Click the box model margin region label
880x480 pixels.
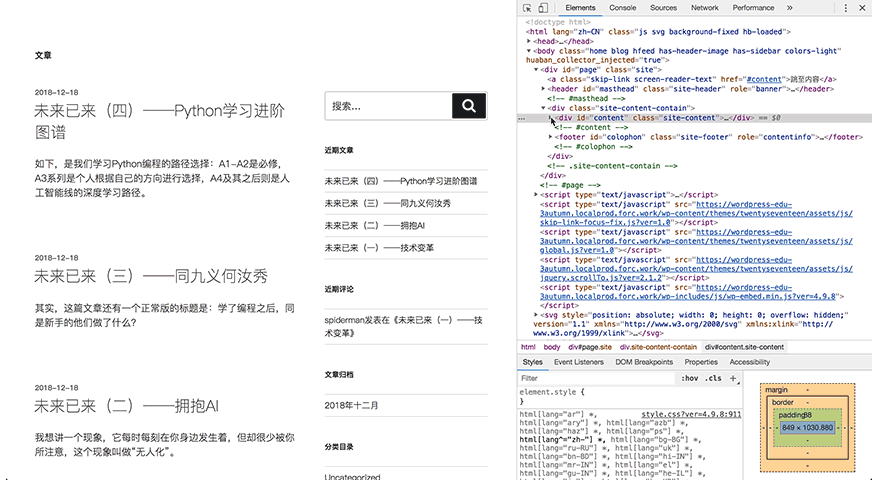click(776, 390)
